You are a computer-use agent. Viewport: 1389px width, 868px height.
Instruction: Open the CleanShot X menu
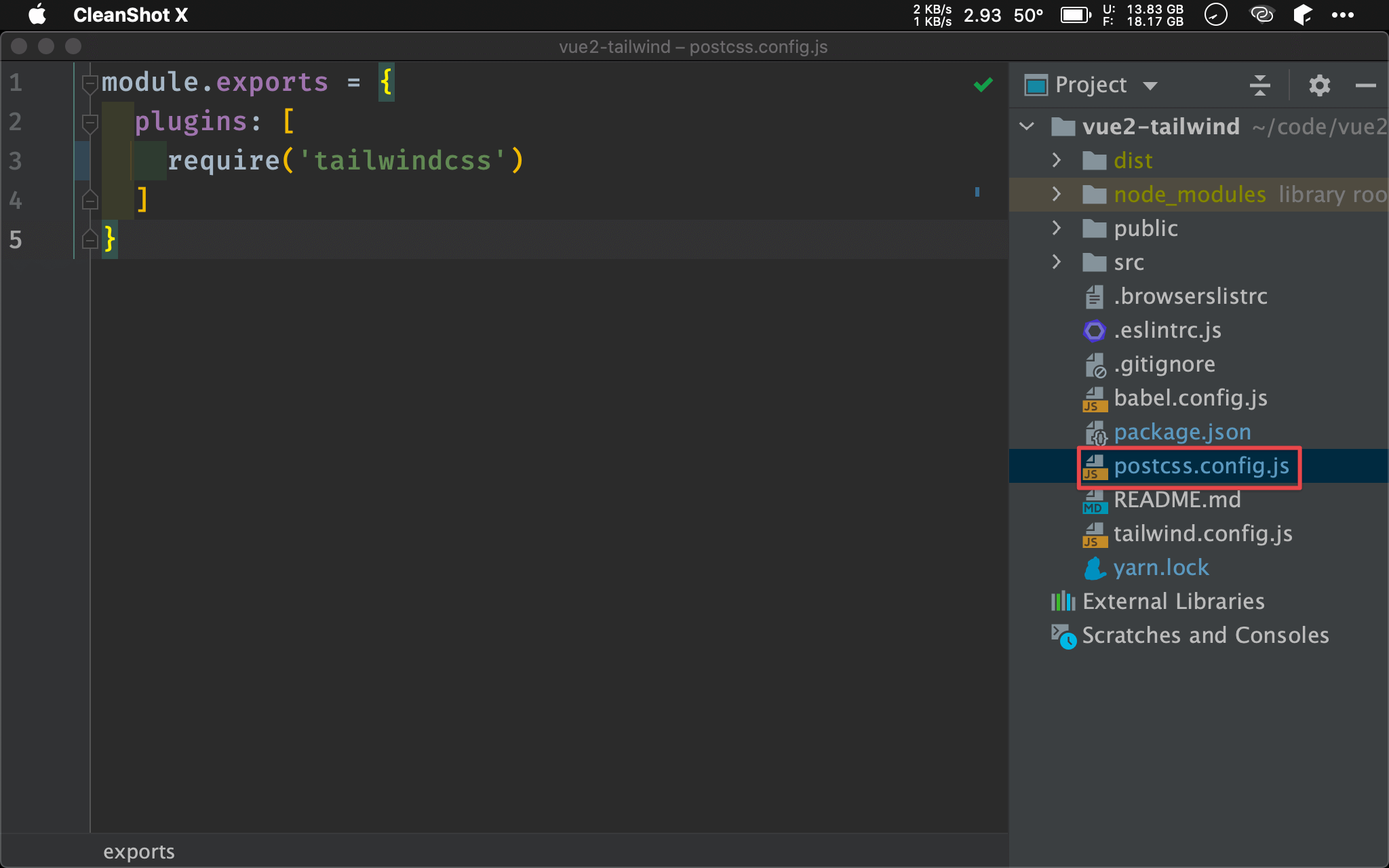tap(130, 15)
